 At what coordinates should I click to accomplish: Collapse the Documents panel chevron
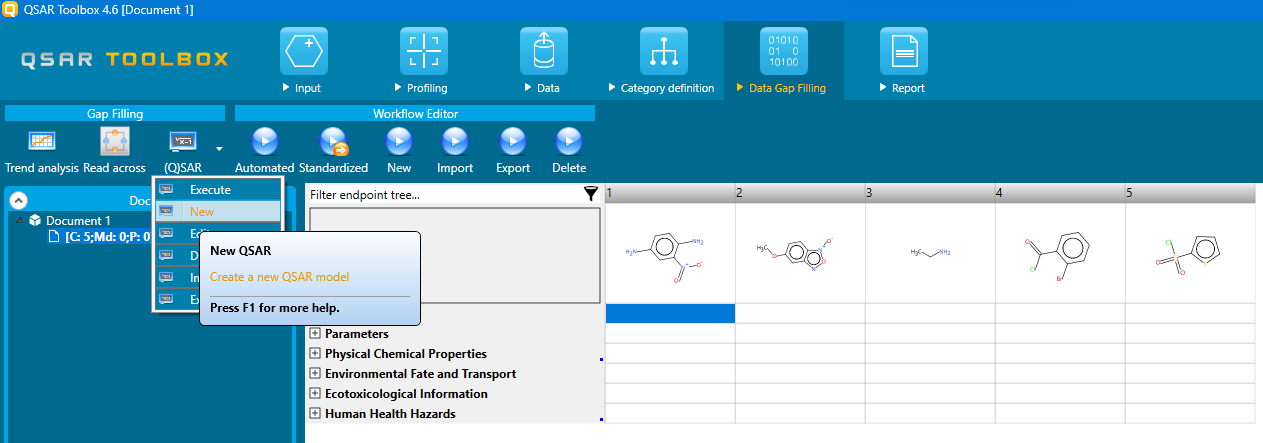18,200
